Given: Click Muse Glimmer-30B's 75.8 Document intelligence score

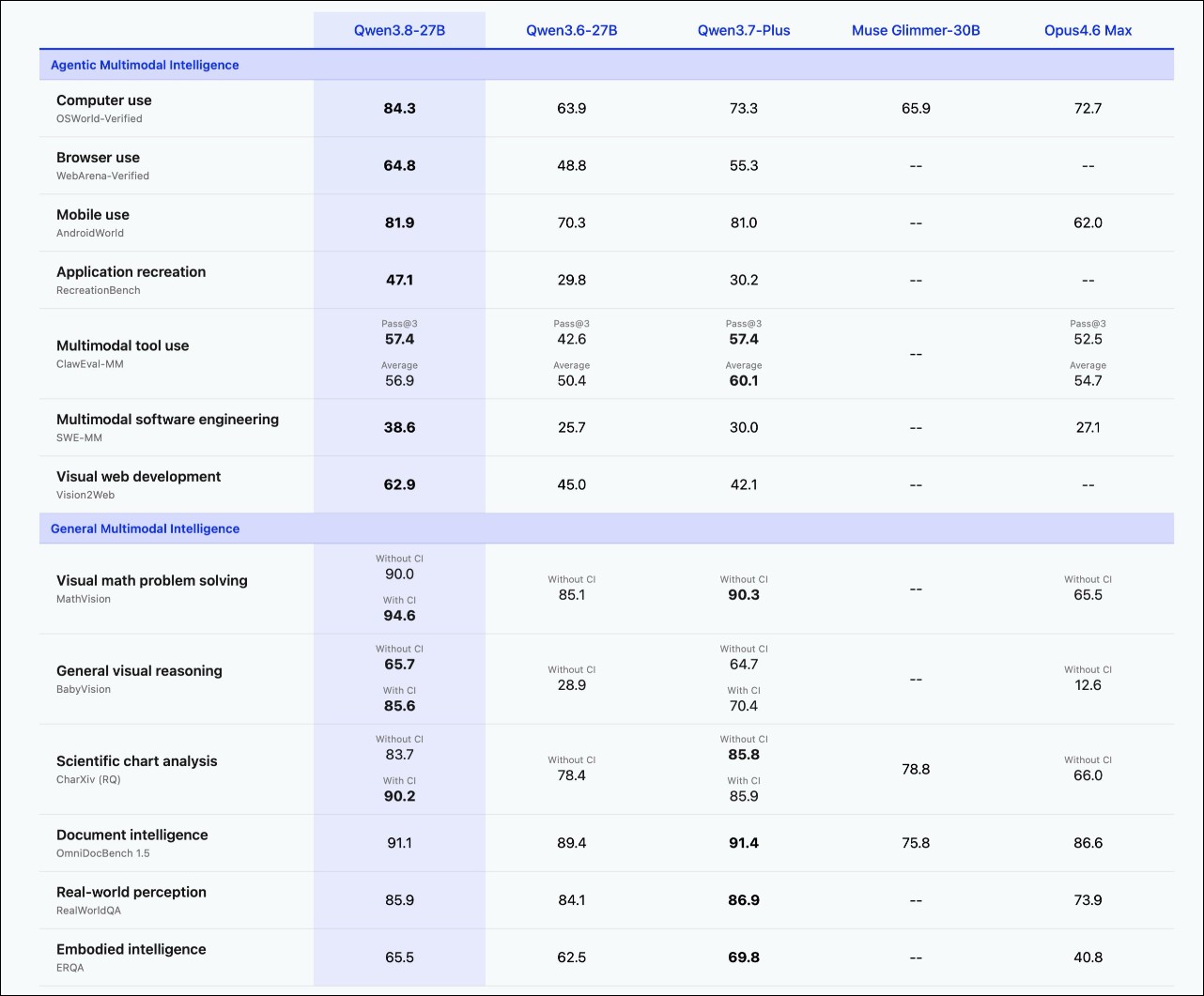Looking at the screenshot, I should point(916,844).
